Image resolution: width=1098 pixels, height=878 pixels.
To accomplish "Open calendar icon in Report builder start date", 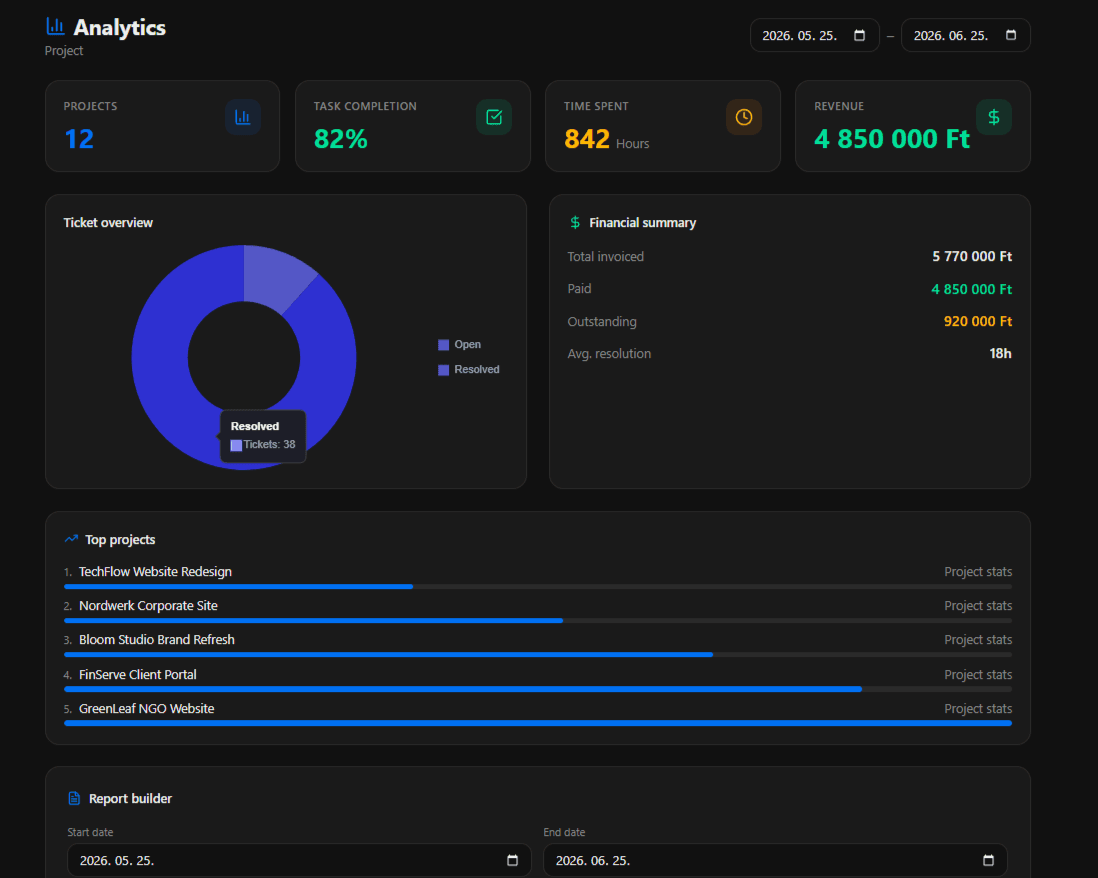I will 513,860.
